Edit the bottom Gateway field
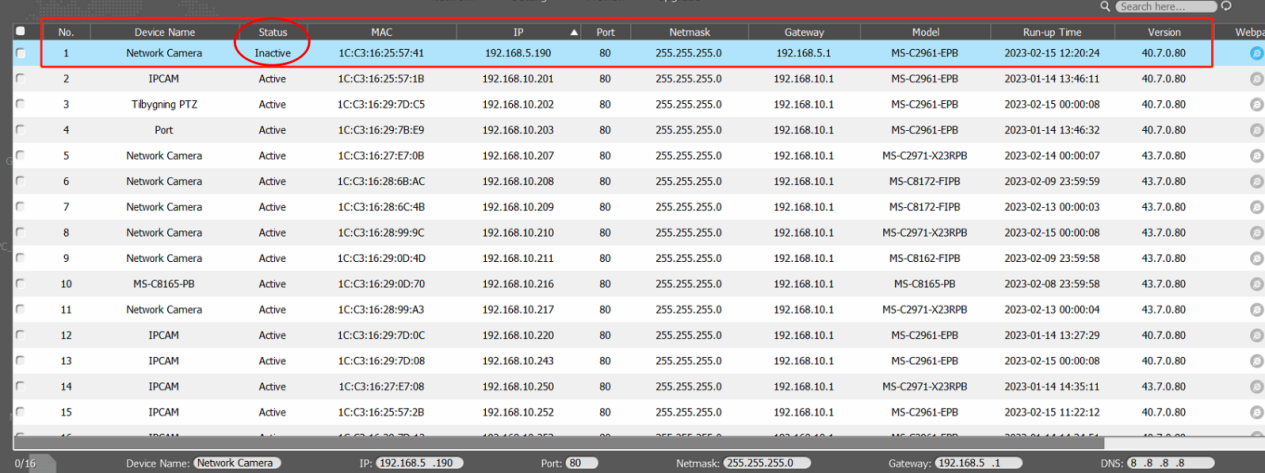This screenshot has height=473, width=1265. point(979,463)
